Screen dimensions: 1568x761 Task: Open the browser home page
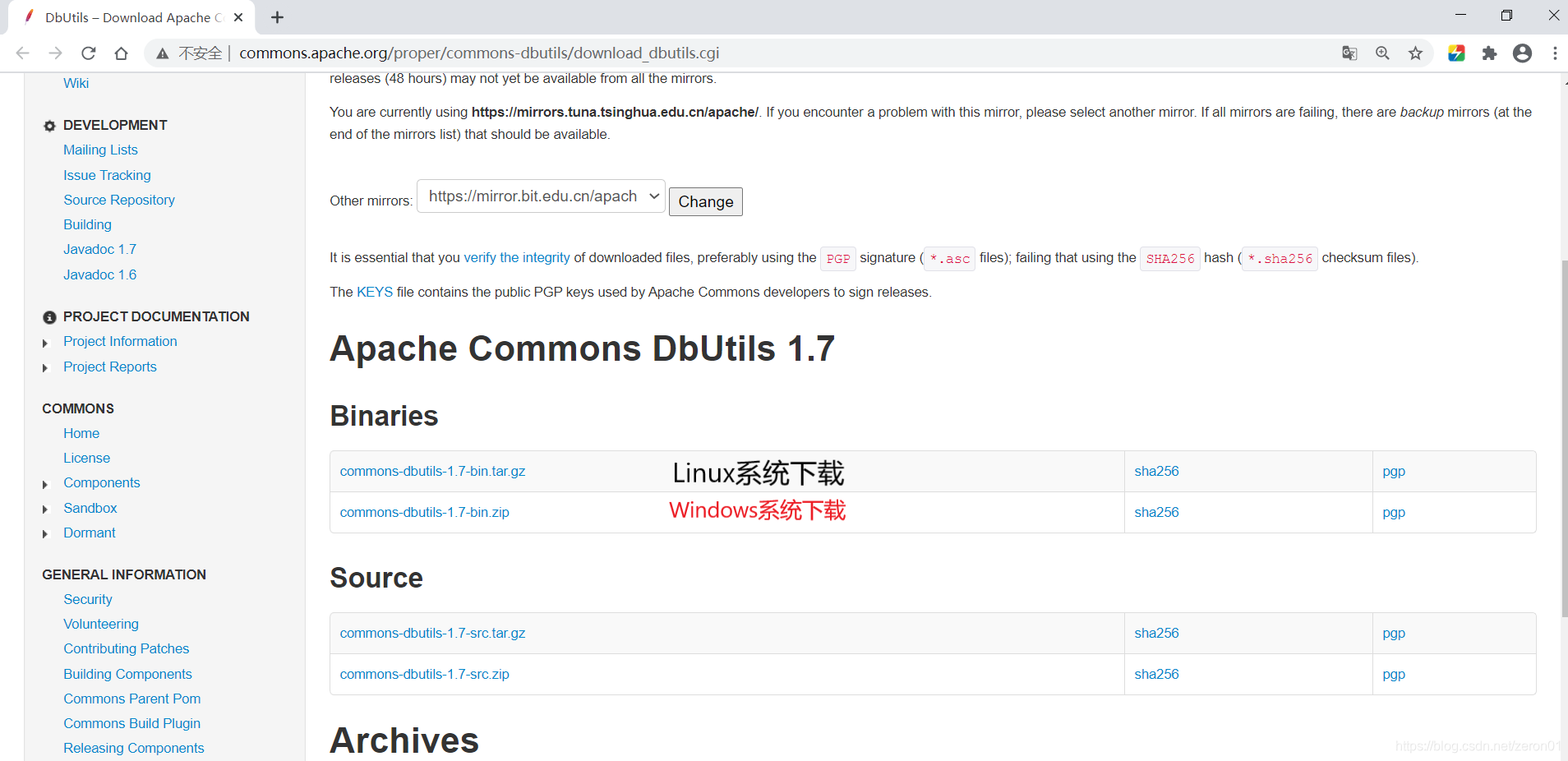[122, 53]
